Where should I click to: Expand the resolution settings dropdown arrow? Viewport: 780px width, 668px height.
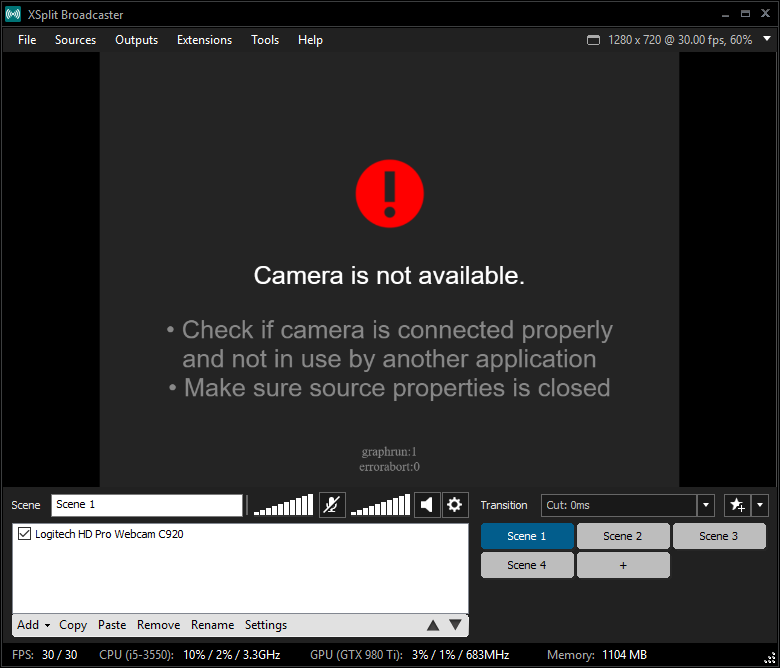pos(767,39)
